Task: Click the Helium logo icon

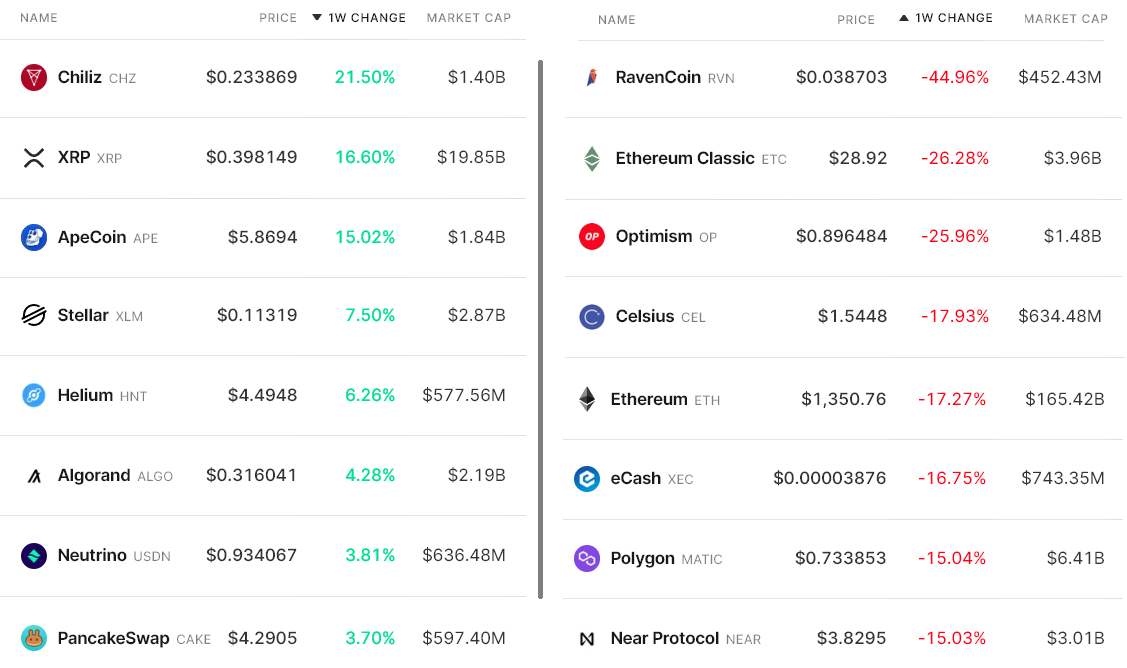Action: click(x=34, y=395)
